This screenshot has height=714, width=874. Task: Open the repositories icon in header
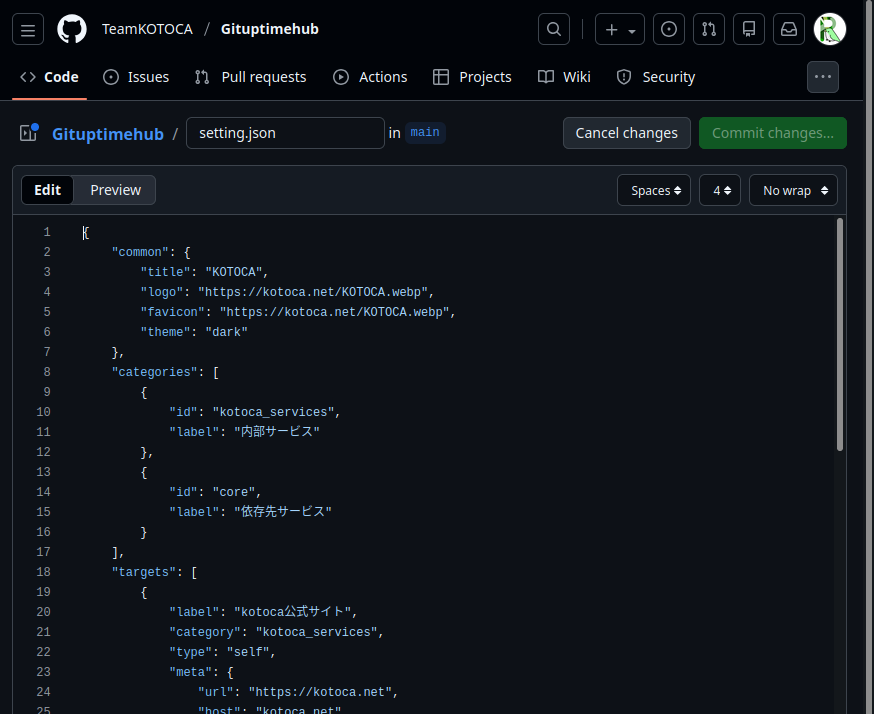click(749, 29)
